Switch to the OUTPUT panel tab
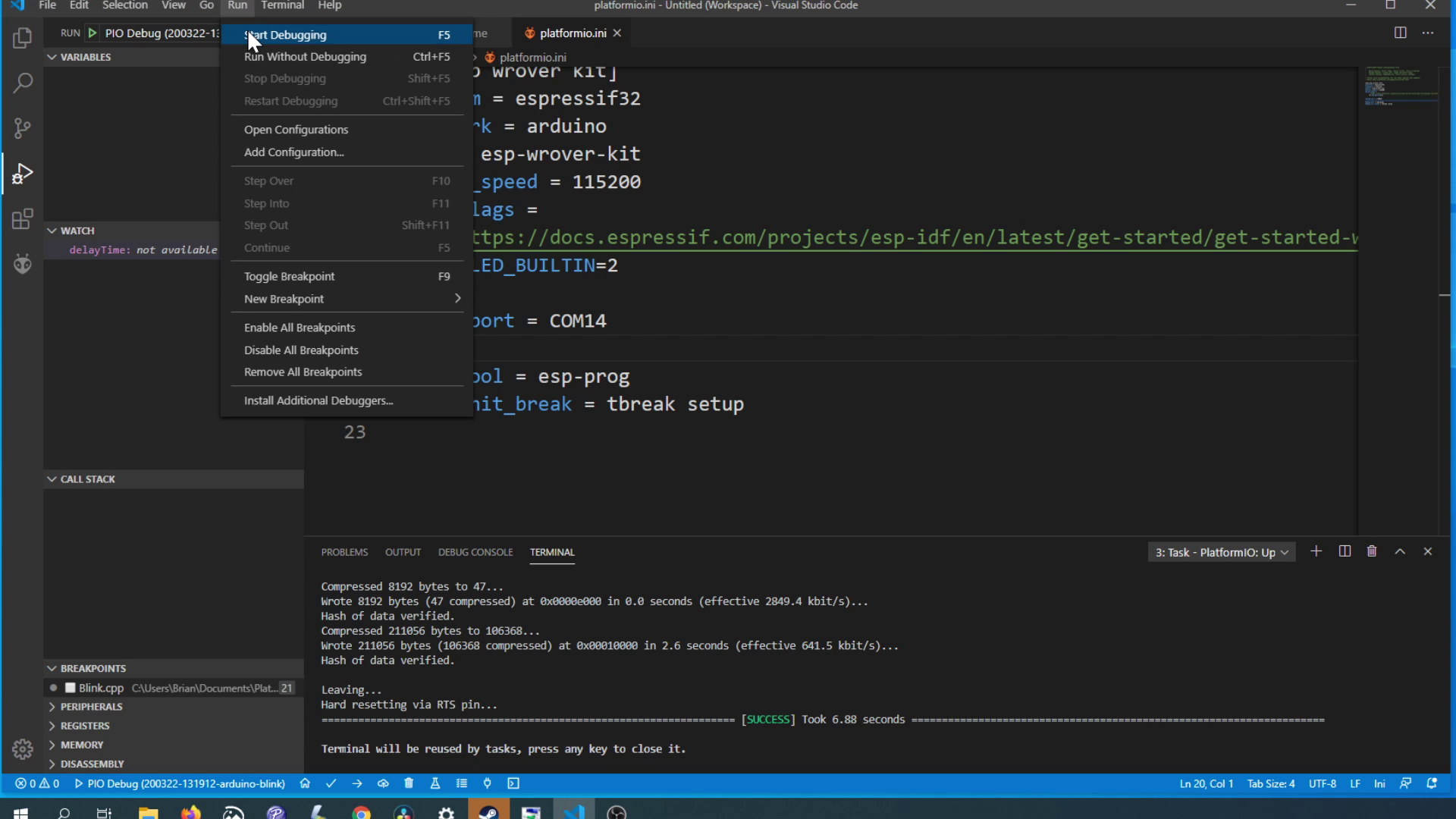The width and height of the screenshot is (1456, 819). 403,552
